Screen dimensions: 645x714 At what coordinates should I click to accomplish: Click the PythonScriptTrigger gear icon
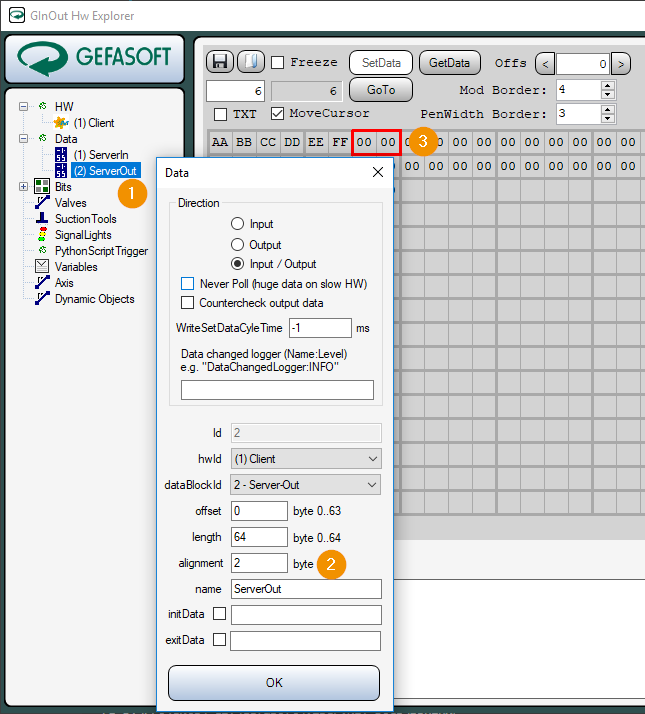coord(42,250)
